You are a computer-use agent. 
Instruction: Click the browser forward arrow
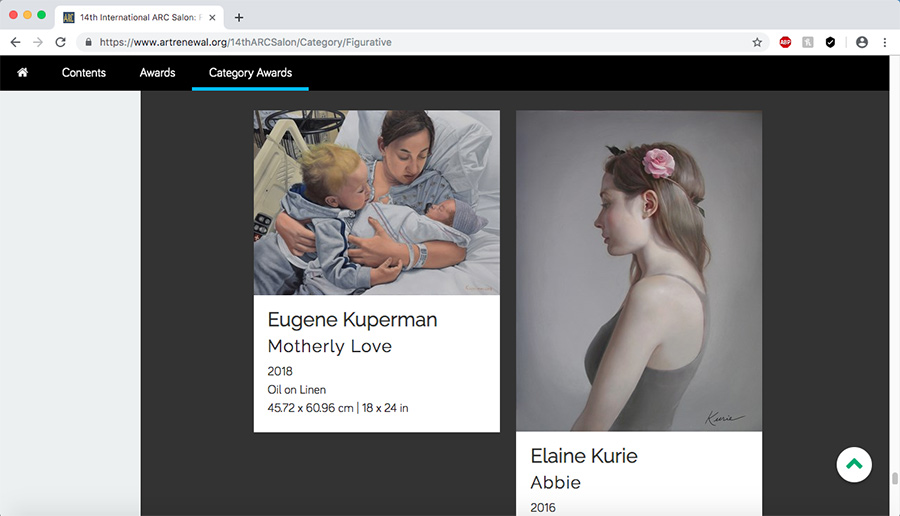pos(38,42)
